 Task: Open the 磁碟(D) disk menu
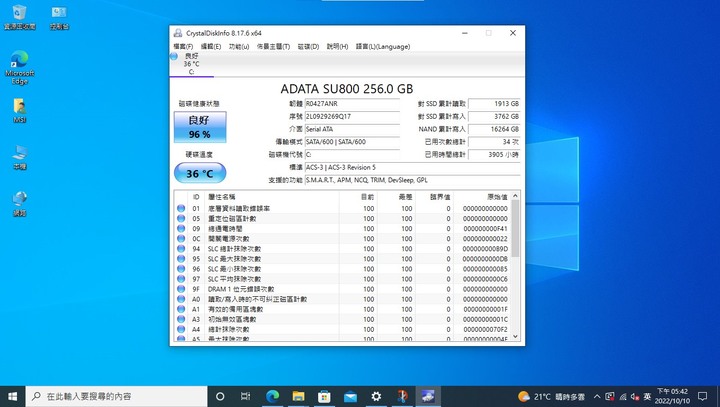click(308, 46)
